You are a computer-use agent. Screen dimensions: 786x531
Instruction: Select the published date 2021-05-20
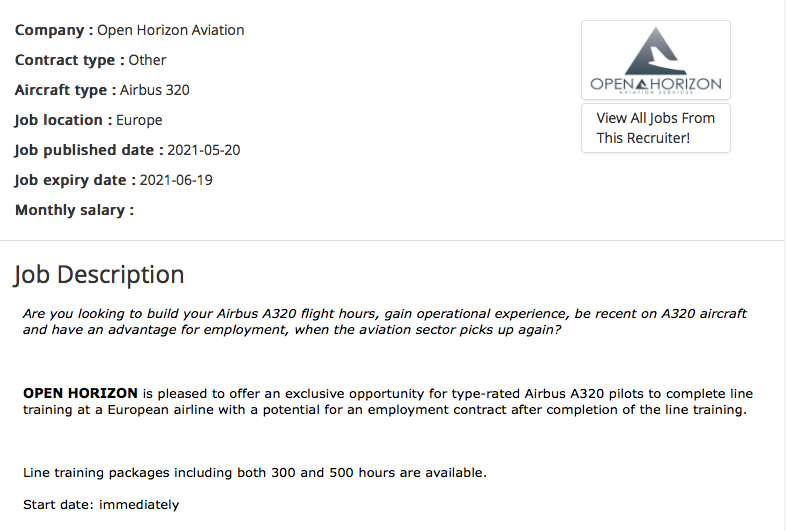(204, 150)
